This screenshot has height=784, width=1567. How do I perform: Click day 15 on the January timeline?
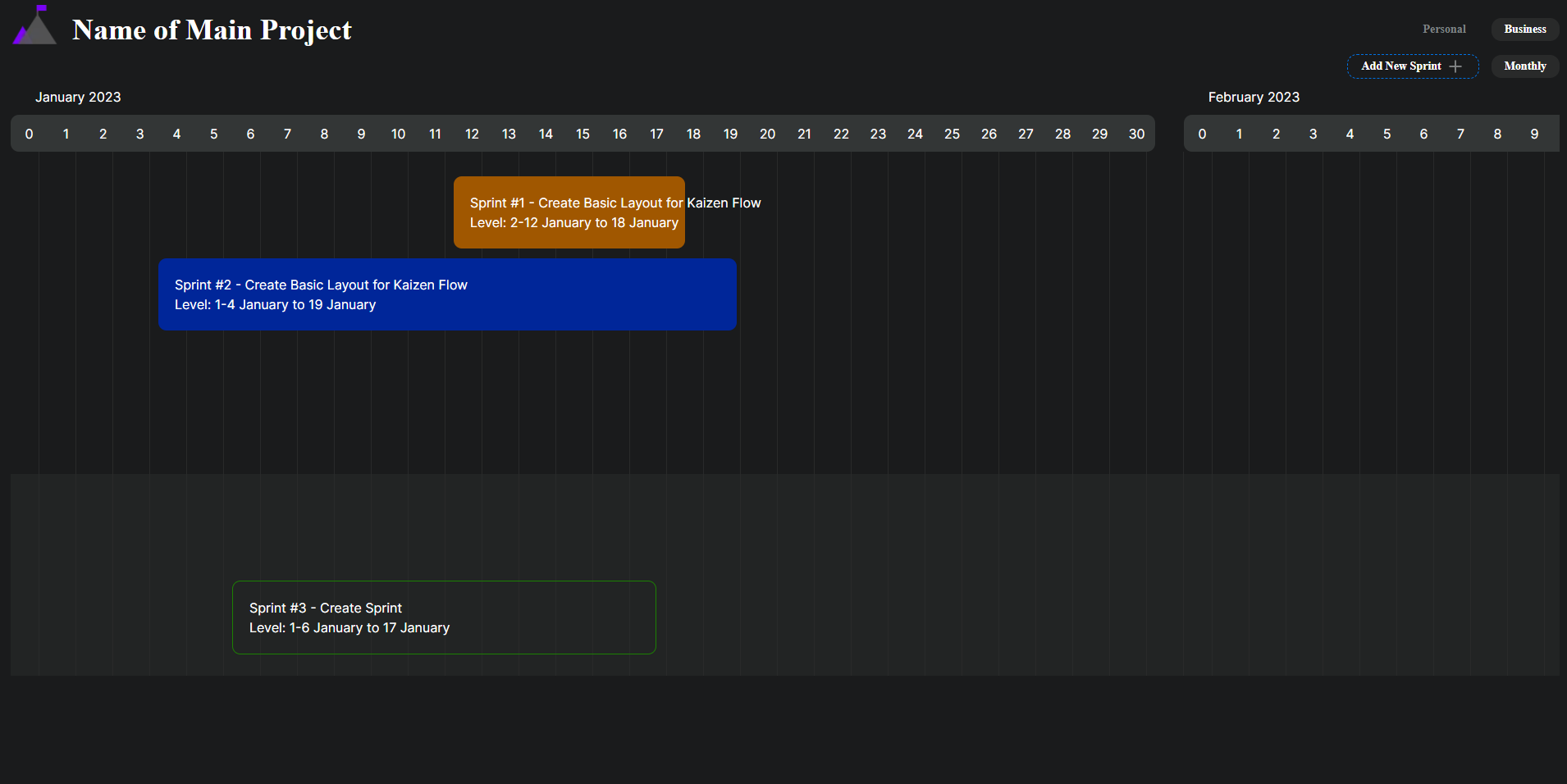(582, 133)
